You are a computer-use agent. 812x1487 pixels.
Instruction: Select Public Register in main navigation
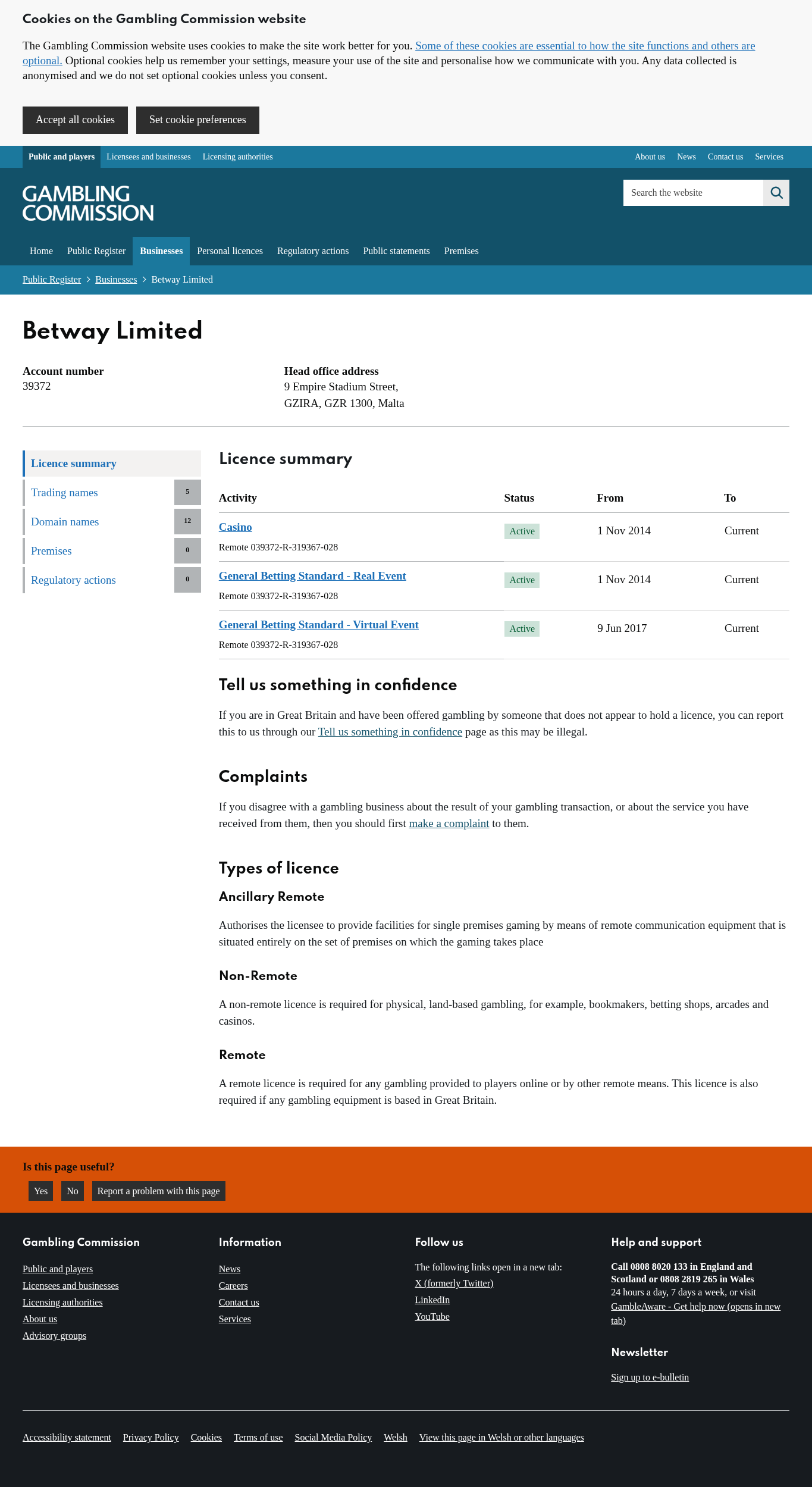[x=96, y=251]
